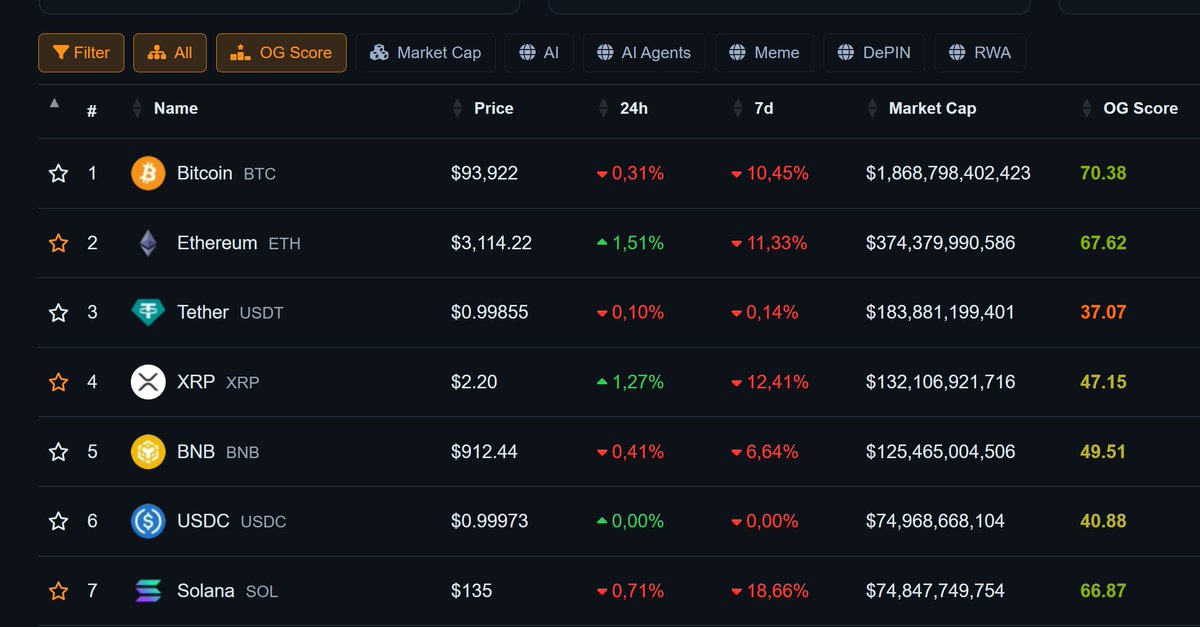Image resolution: width=1200 pixels, height=627 pixels.
Task: Click XRP market cap $132,106,921,716
Action: [941, 382]
